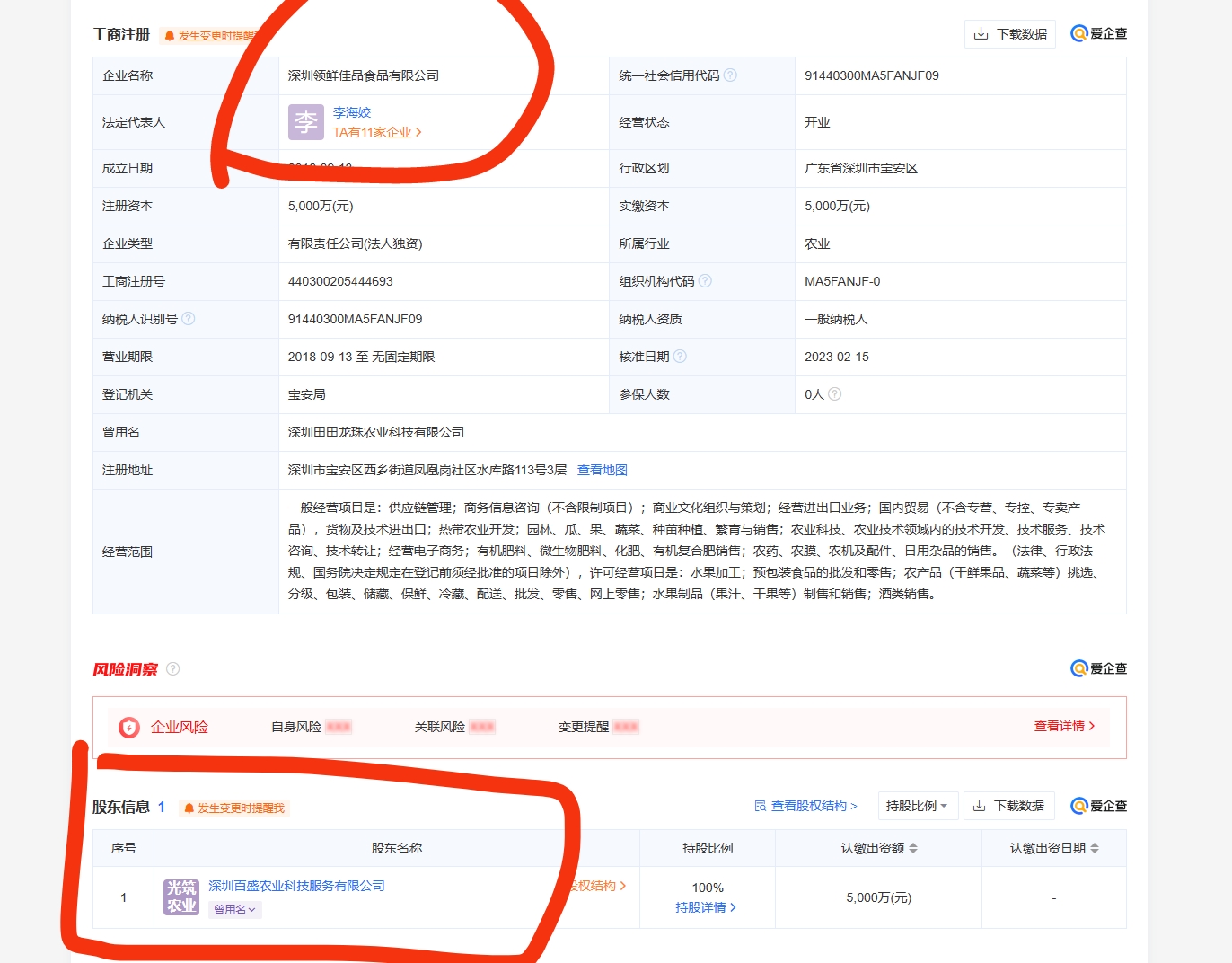1232x963 pixels.
Task: Open 查看详情 in enterprise risk panel
Action: pos(1064,726)
